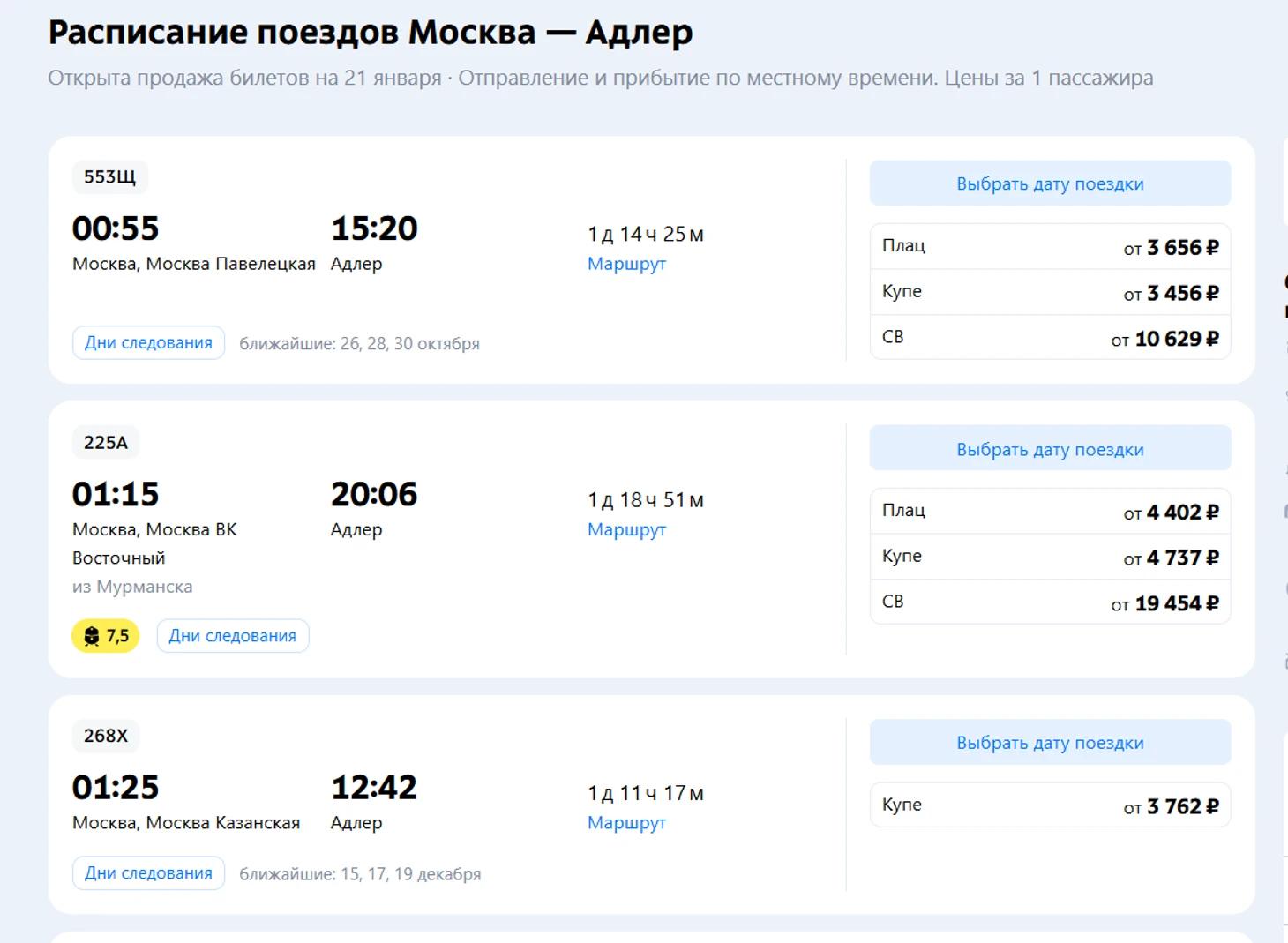Select Плац fare from 4 402 ₽
This screenshot has height=943, width=1288.
click(x=1050, y=512)
